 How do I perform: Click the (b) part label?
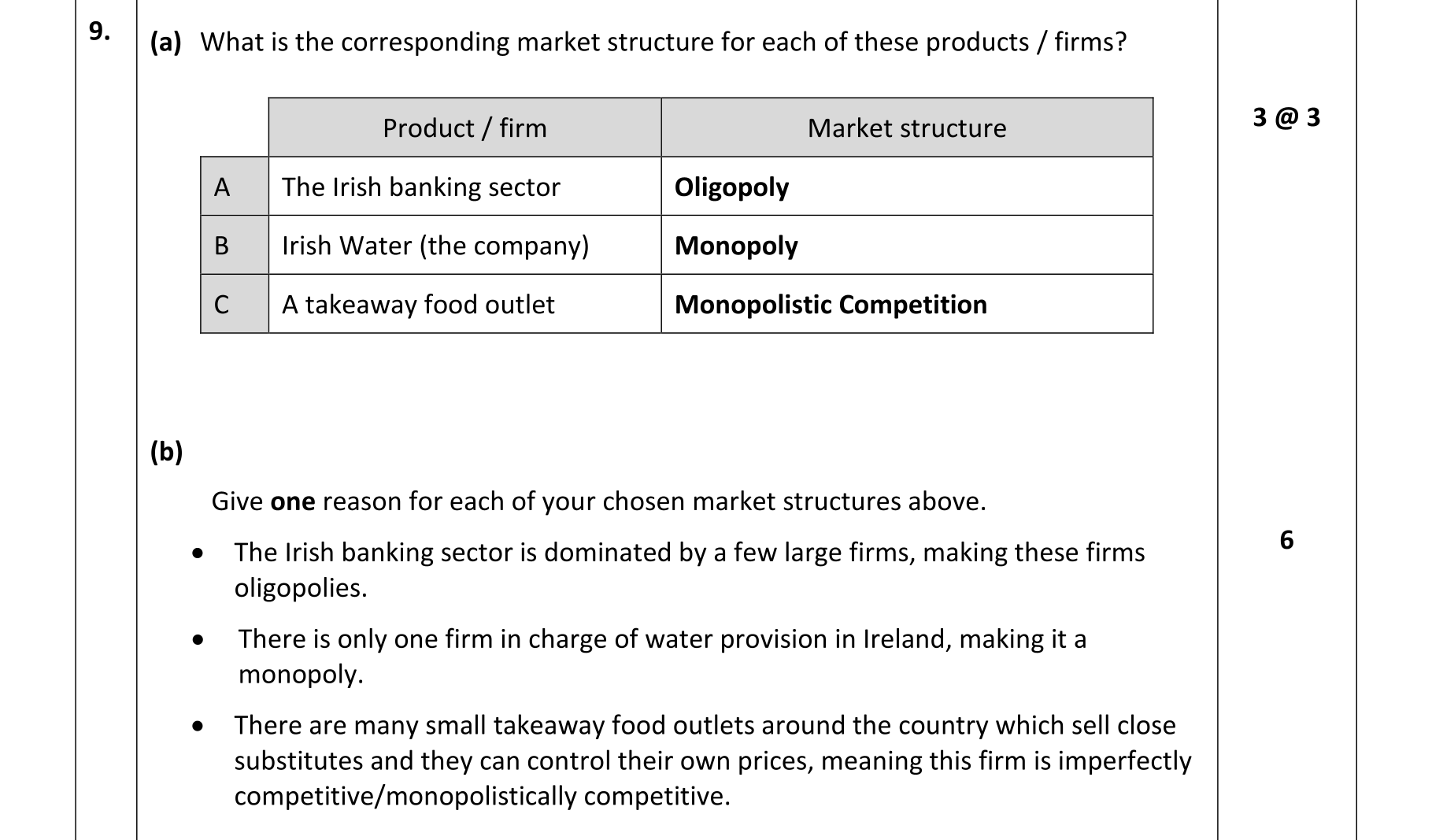166,451
